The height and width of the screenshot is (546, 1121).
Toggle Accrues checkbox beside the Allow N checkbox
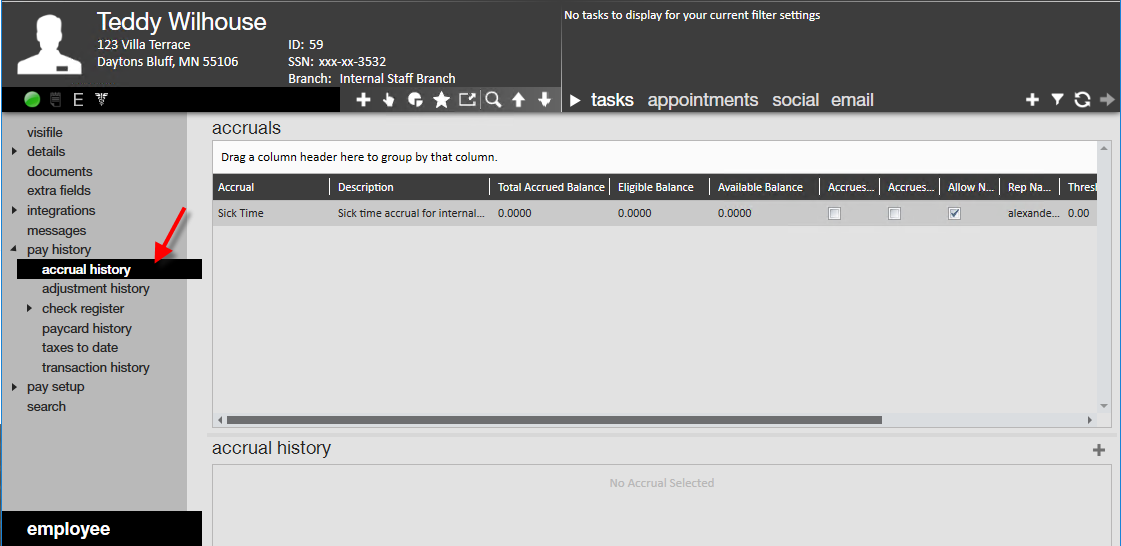894,214
